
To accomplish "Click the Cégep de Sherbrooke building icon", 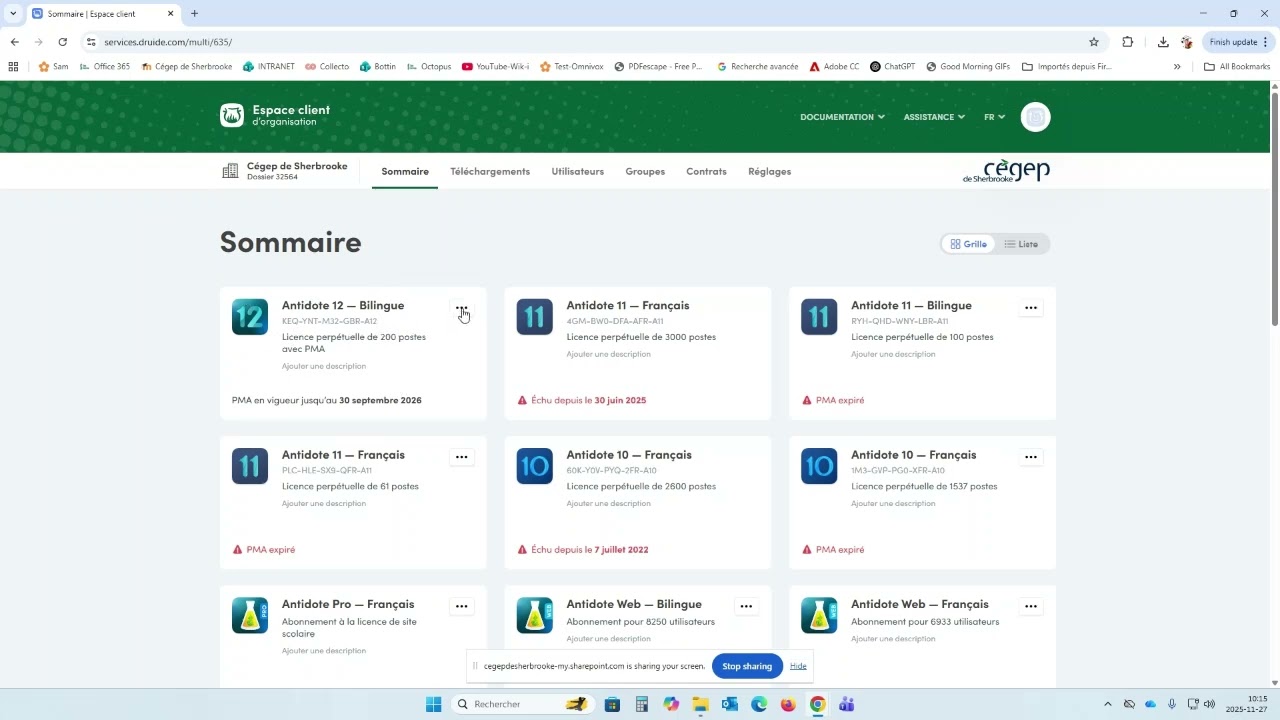I will pyautogui.click(x=230, y=171).
